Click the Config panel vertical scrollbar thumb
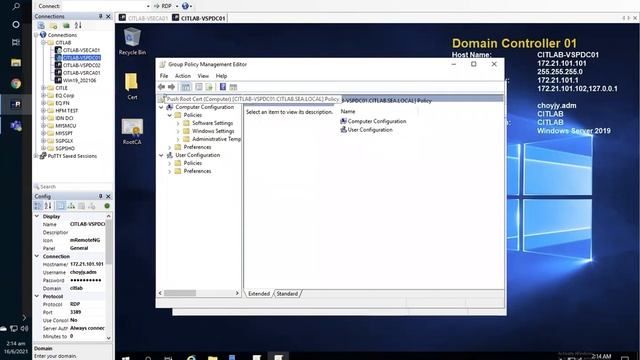This screenshot has width=640, height=360. coord(109,241)
